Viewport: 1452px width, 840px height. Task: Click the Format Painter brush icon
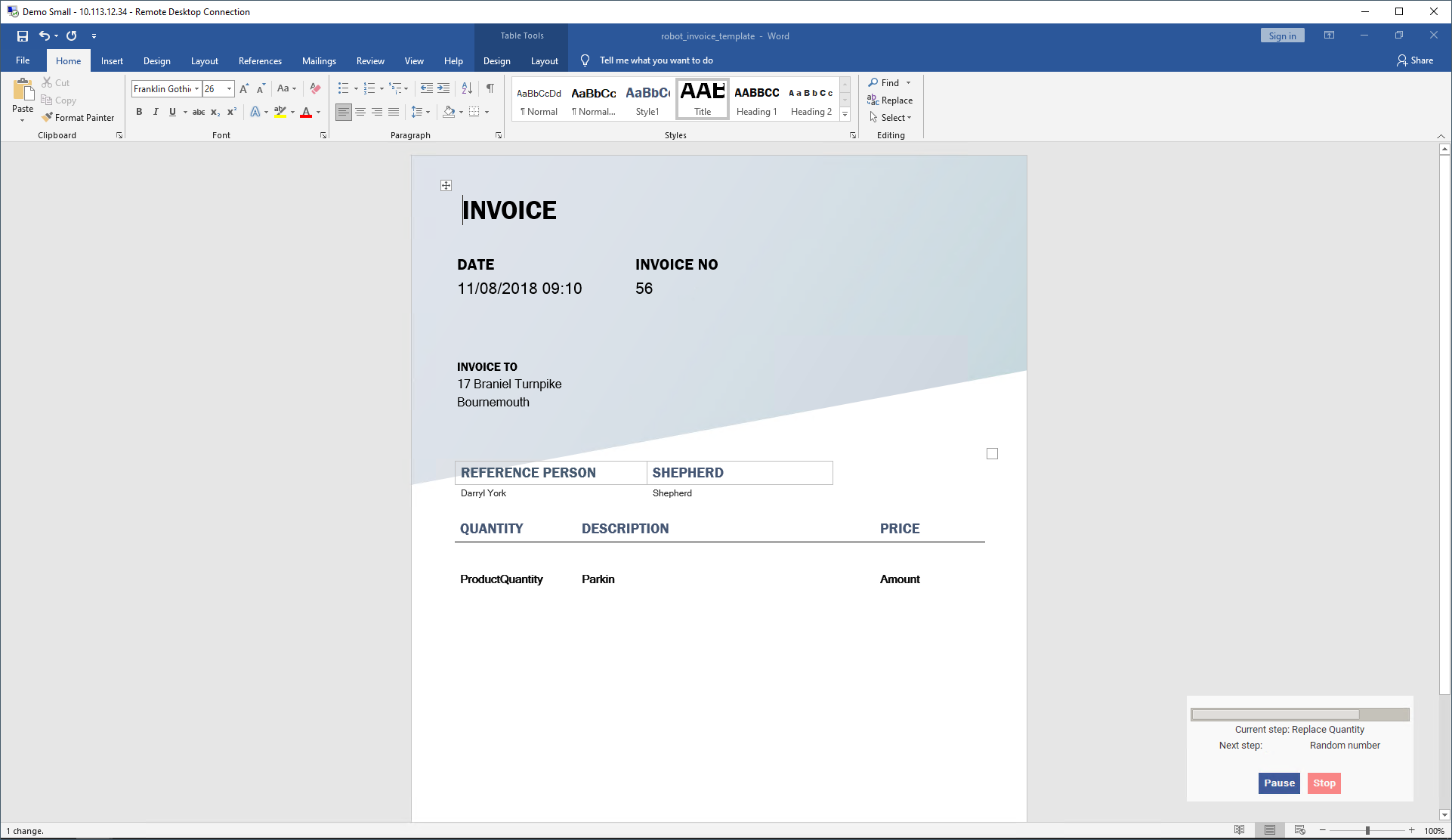[x=48, y=117]
